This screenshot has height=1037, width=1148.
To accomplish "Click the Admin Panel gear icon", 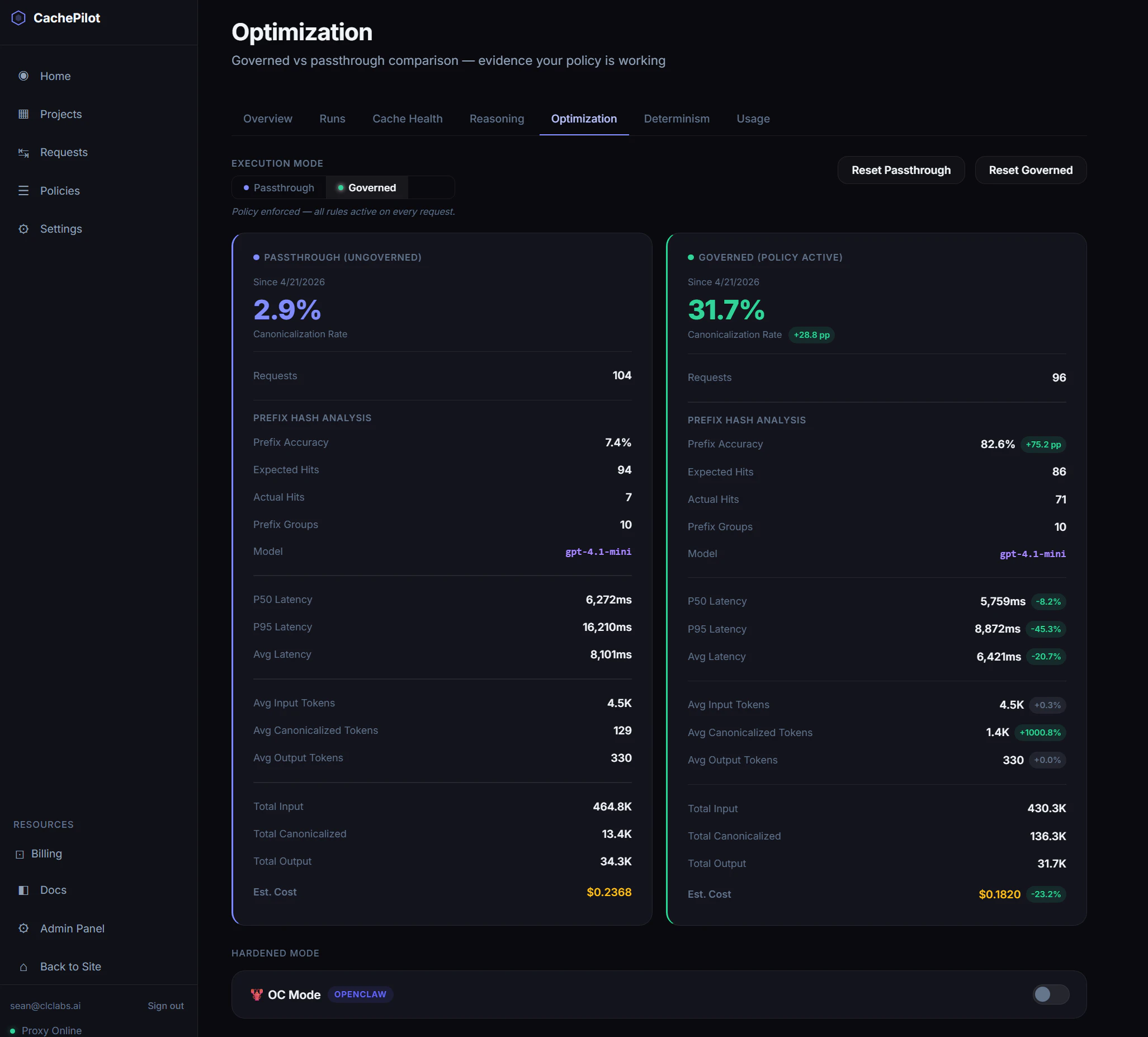I will pos(23,928).
